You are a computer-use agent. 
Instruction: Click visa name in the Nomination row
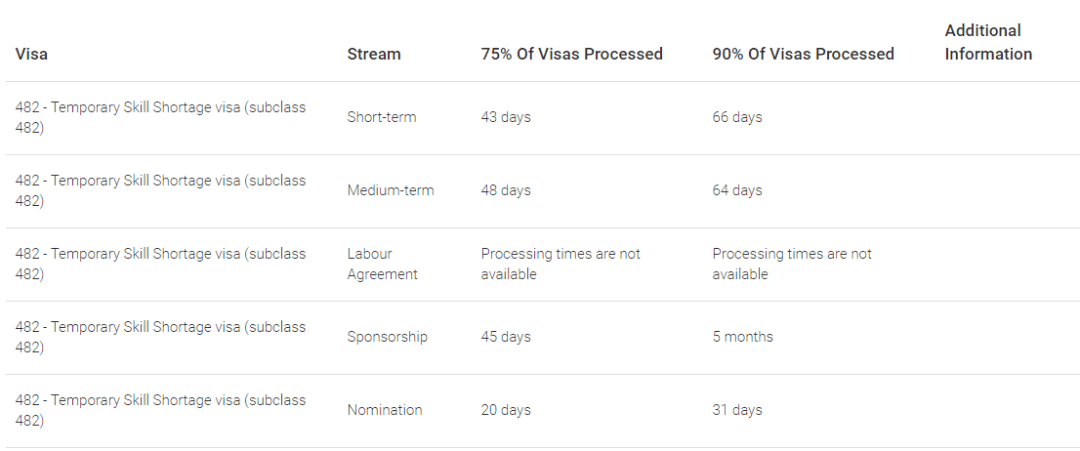click(x=160, y=410)
